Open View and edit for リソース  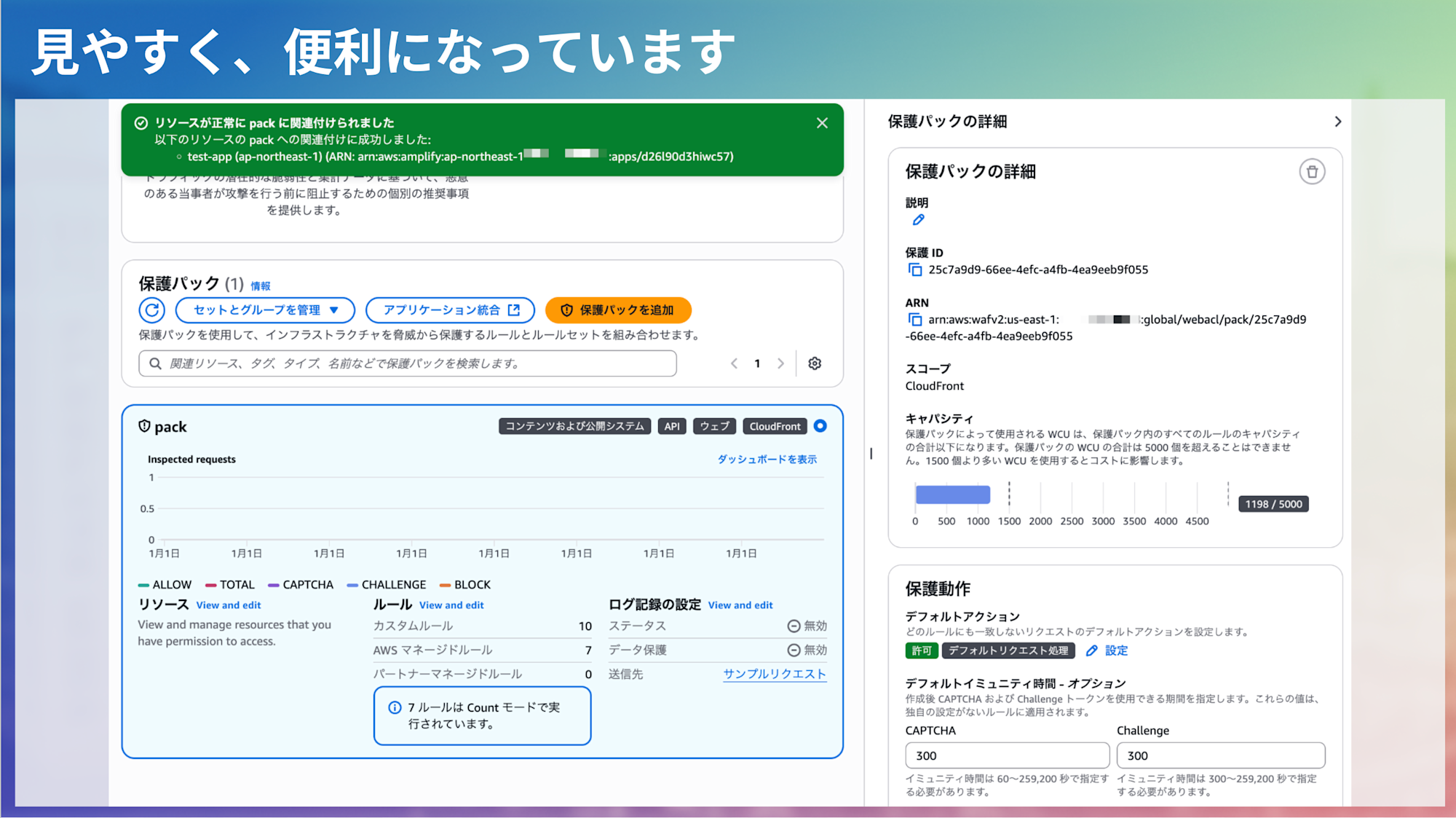[x=229, y=605]
